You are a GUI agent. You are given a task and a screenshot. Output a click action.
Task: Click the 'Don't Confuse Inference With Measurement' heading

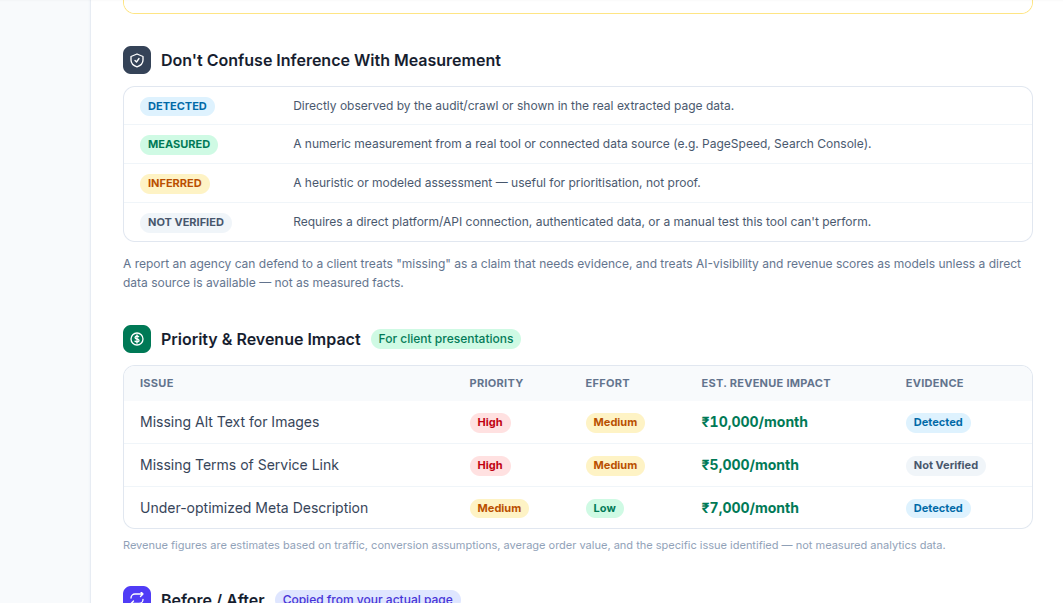coord(331,60)
